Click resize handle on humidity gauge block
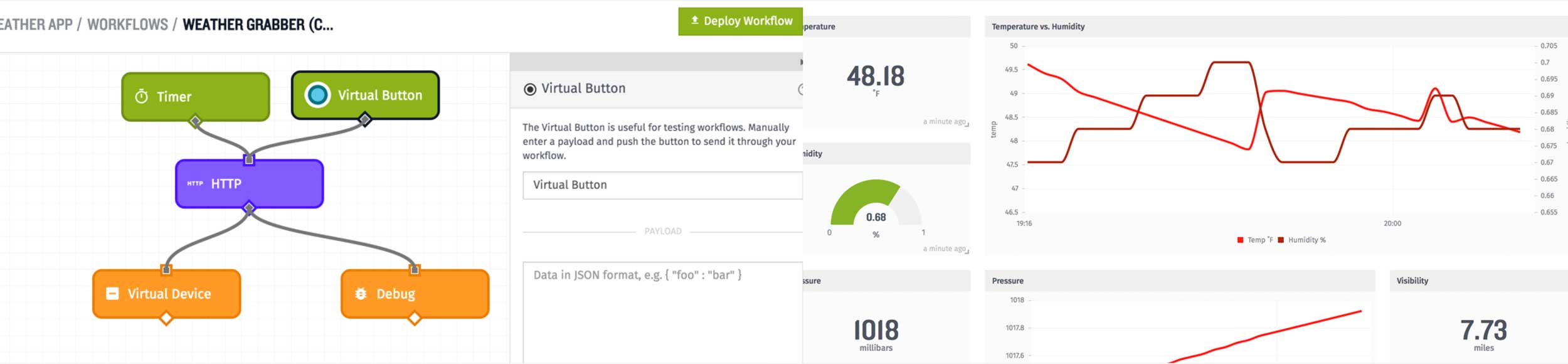Image resolution: width=1568 pixels, height=364 pixels. point(967,252)
